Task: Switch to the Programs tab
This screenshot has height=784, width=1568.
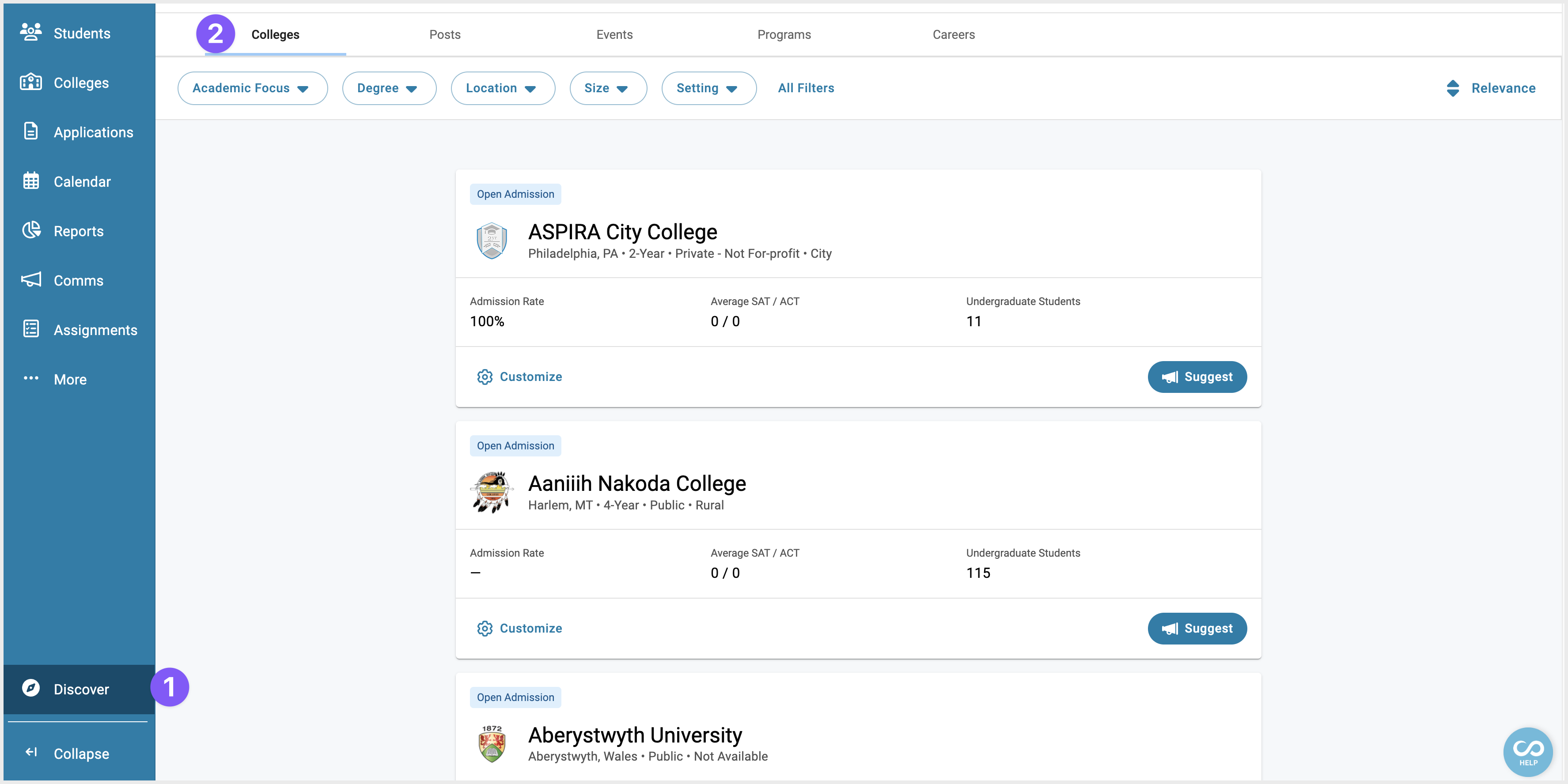Action: [x=784, y=35]
